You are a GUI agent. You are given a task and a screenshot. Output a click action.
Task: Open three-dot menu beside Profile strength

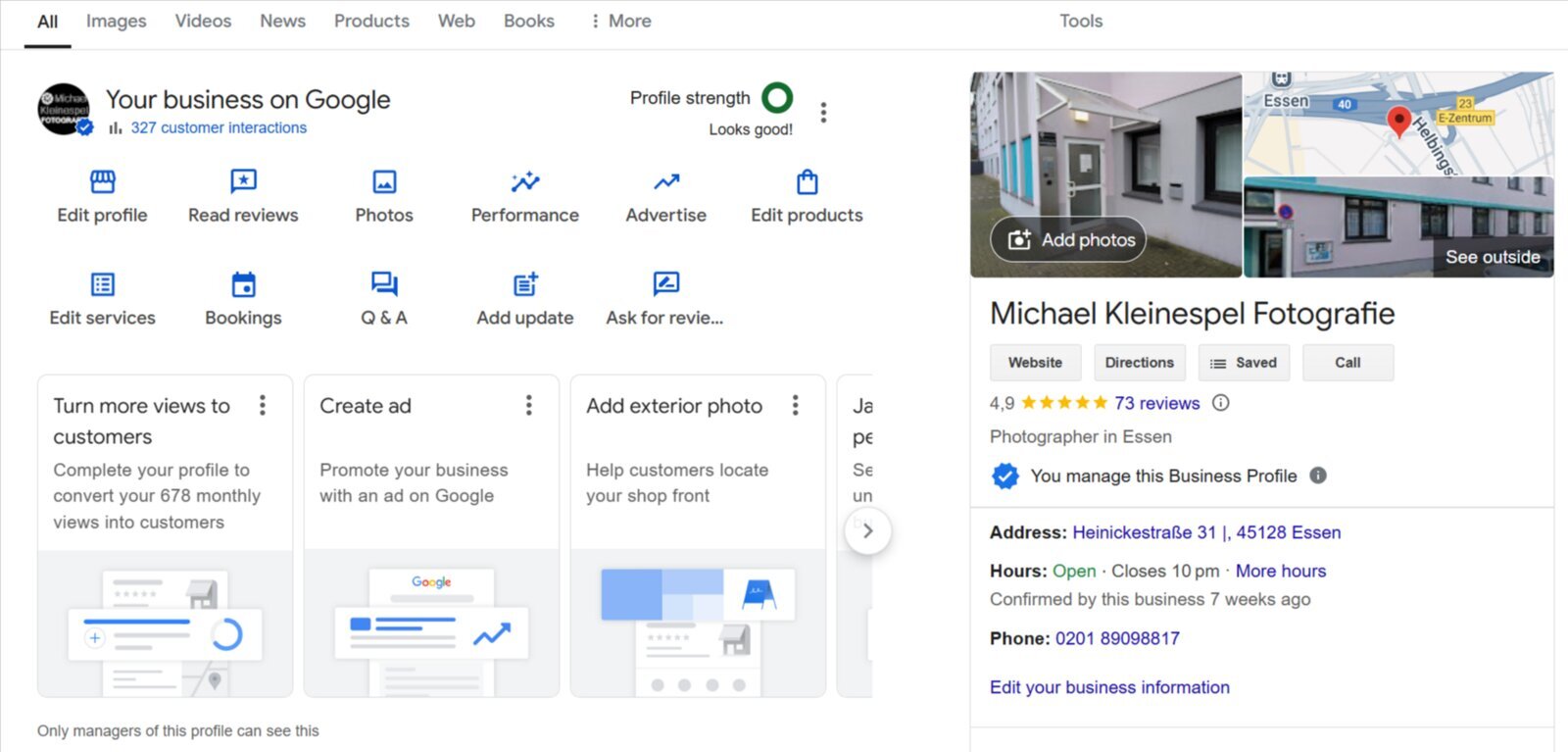click(x=823, y=113)
